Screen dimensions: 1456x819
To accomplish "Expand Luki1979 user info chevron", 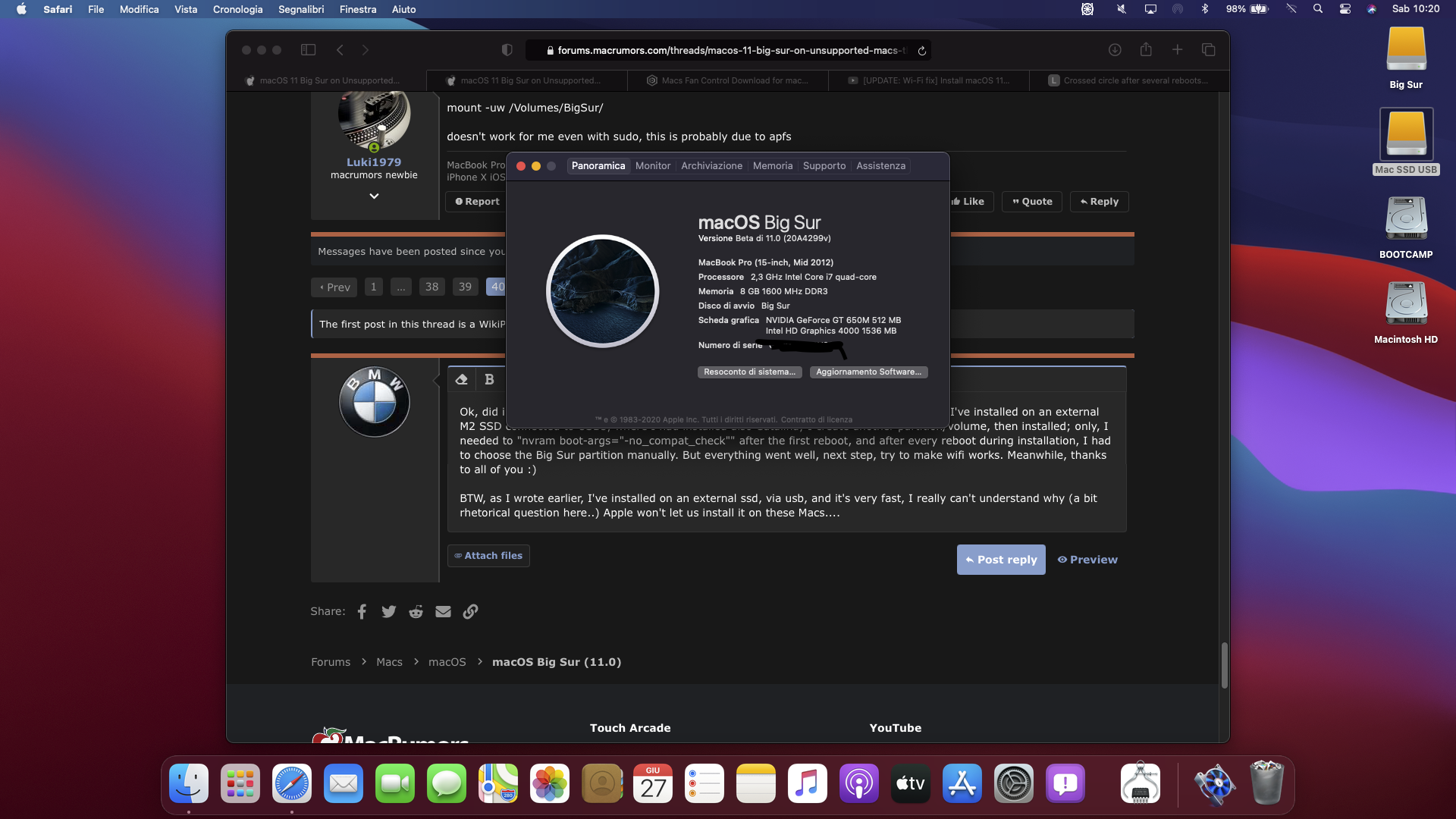I will [374, 196].
